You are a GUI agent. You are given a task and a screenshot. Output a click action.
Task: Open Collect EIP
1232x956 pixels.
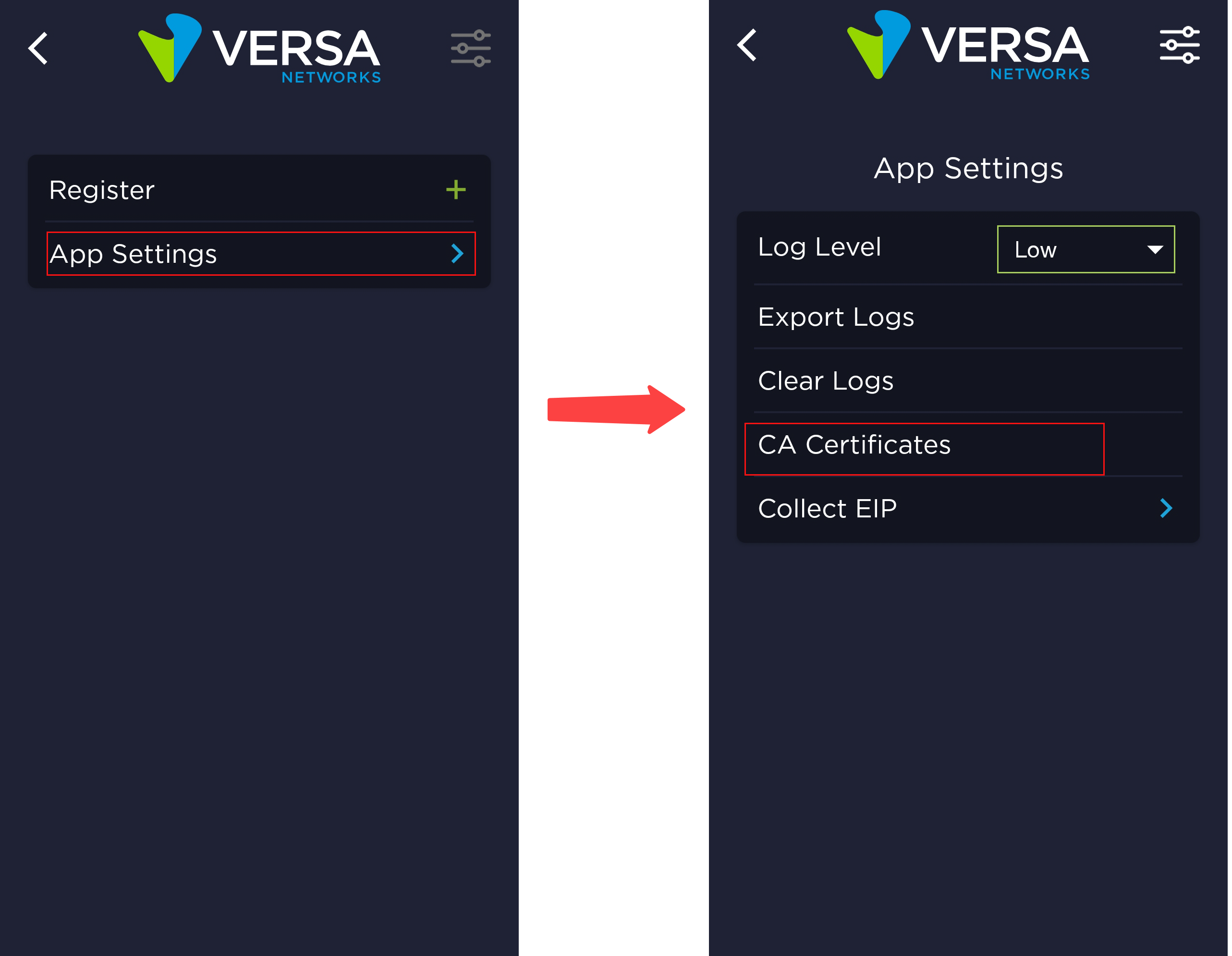[x=828, y=508]
